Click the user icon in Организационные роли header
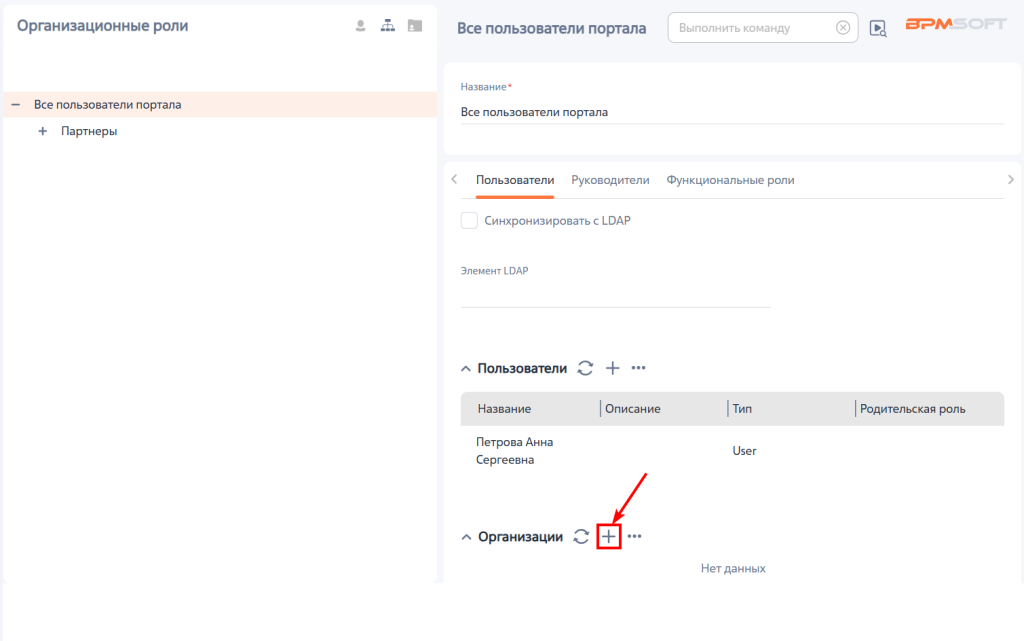 tap(360, 25)
